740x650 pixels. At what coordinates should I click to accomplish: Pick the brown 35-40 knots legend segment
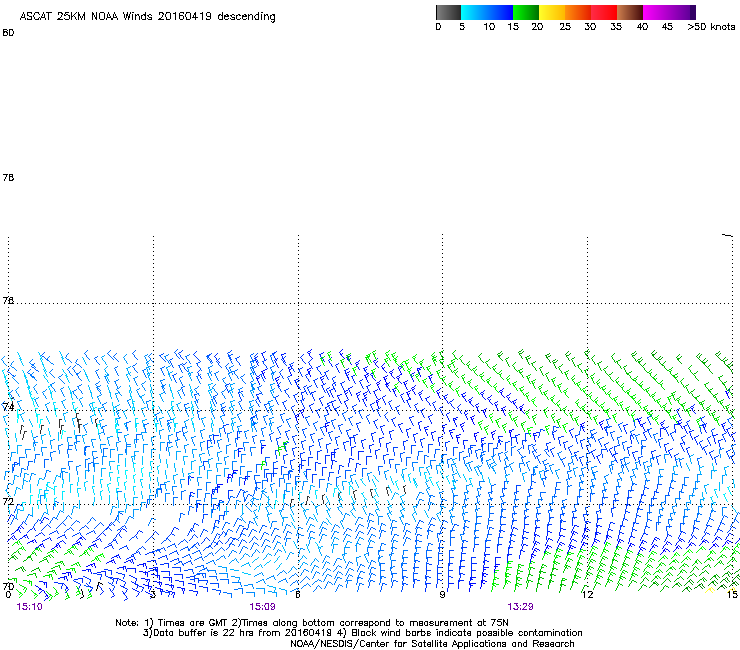pyautogui.click(x=630, y=12)
